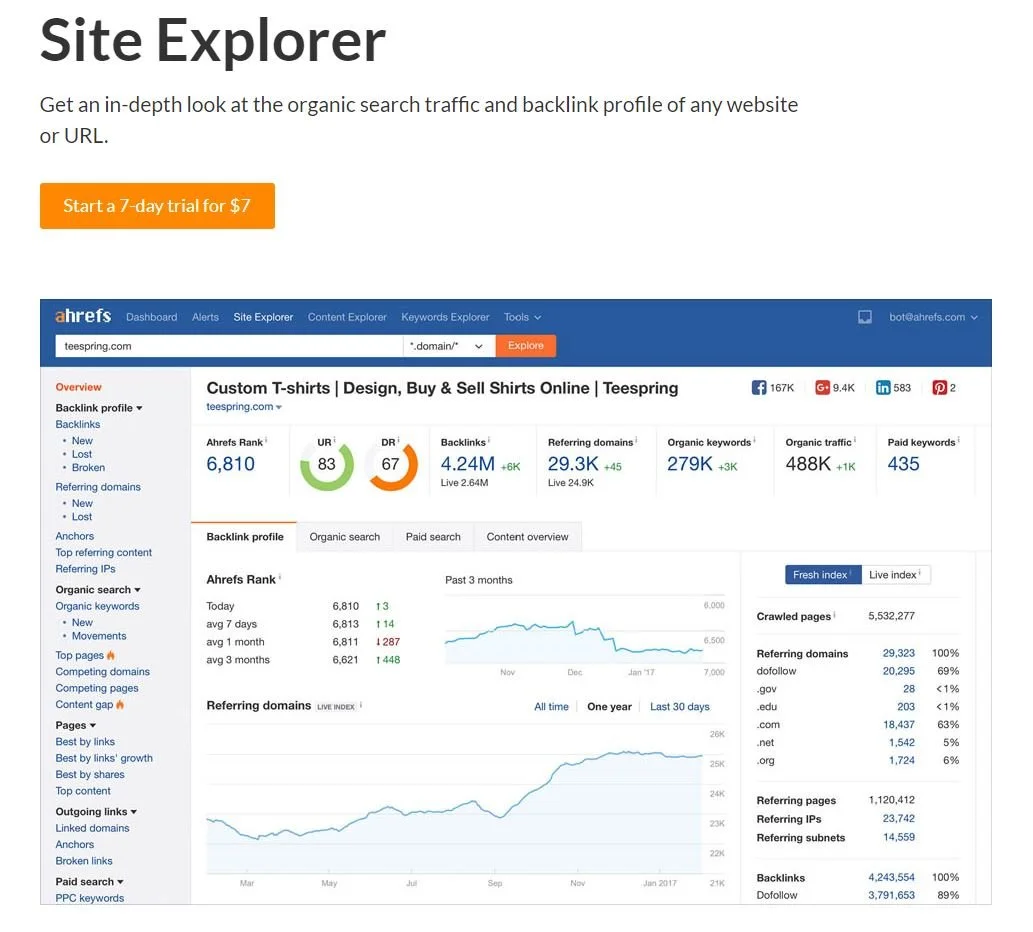Image resolution: width=1033 pixels, height=932 pixels.
Task: Open Competing domains in the sidebar
Action: point(103,671)
